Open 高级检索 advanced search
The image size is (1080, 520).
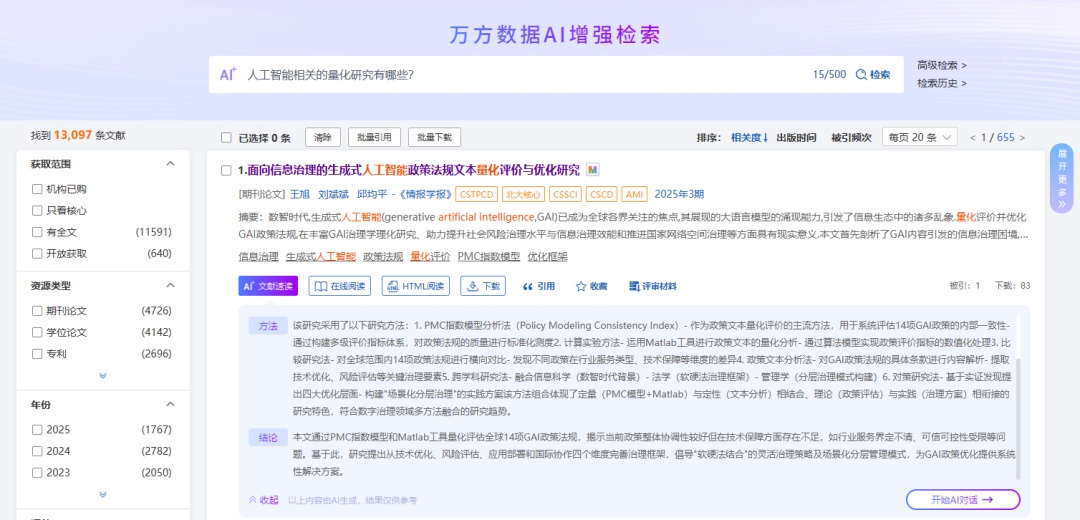coord(942,65)
